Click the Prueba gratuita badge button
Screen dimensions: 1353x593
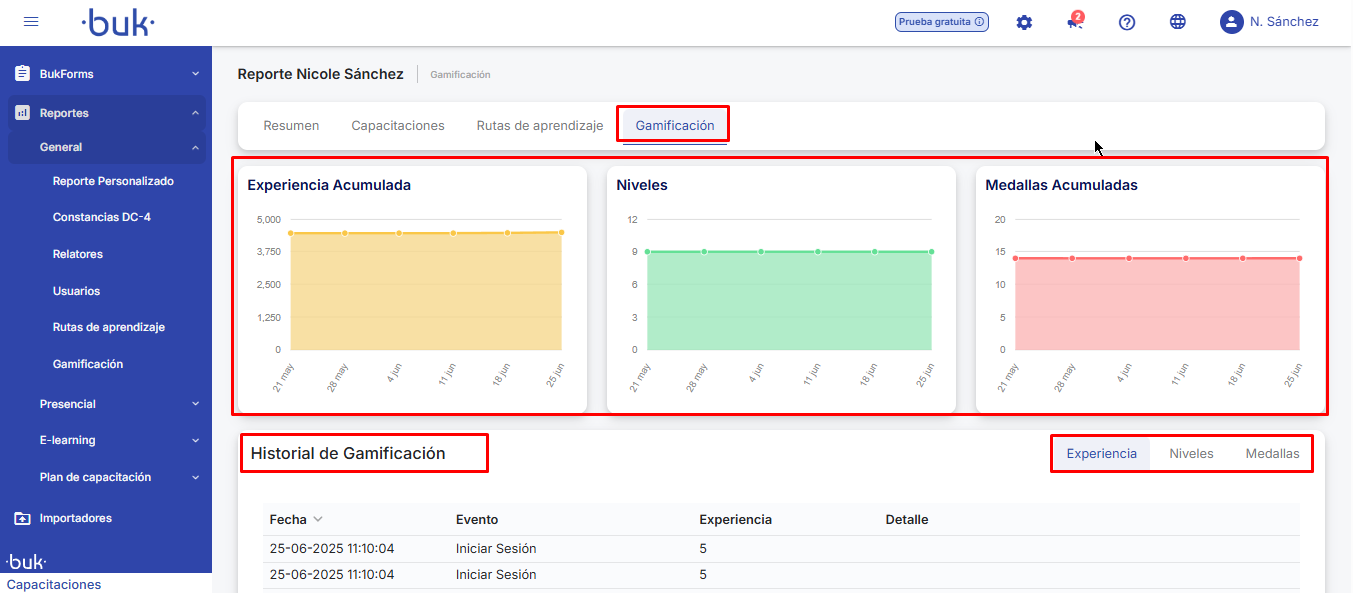(x=941, y=22)
